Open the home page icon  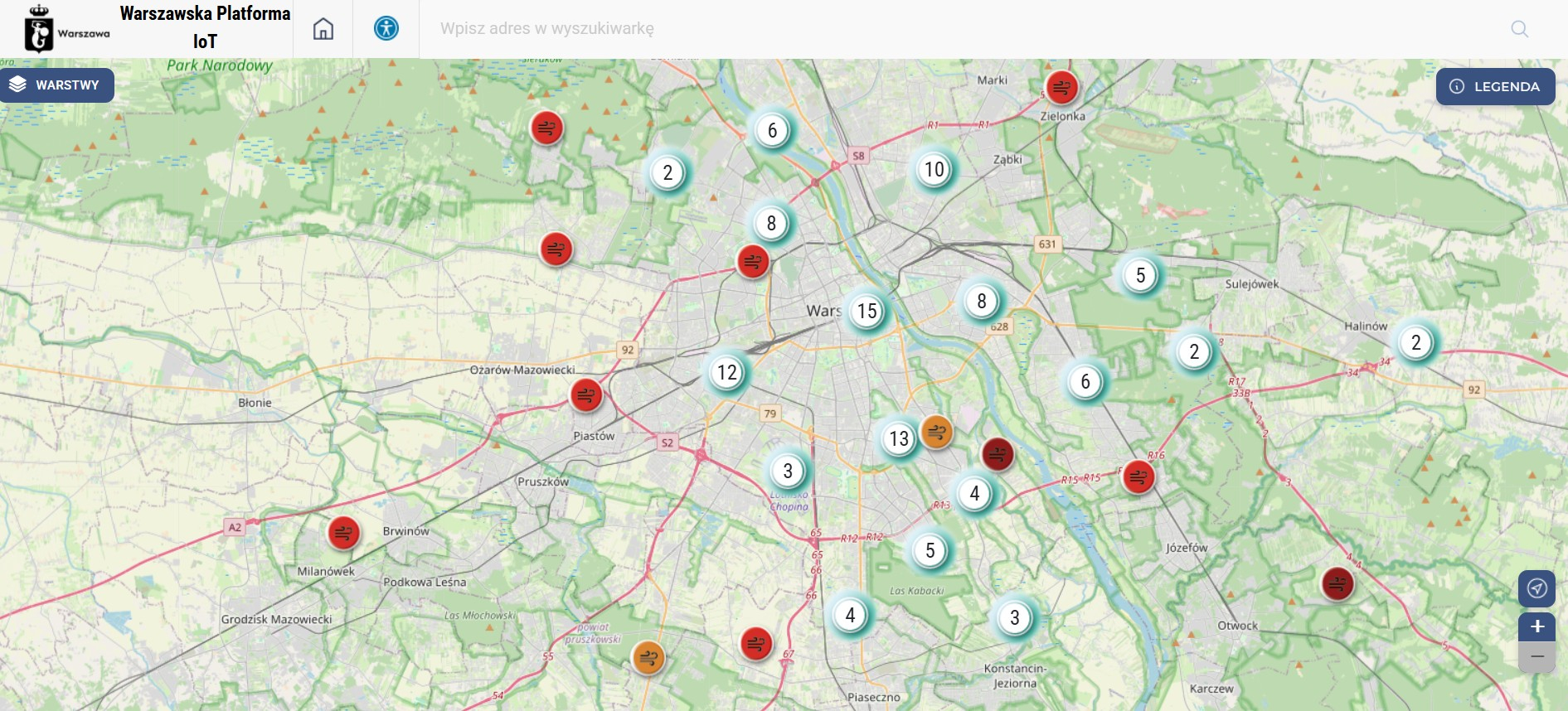[323, 29]
